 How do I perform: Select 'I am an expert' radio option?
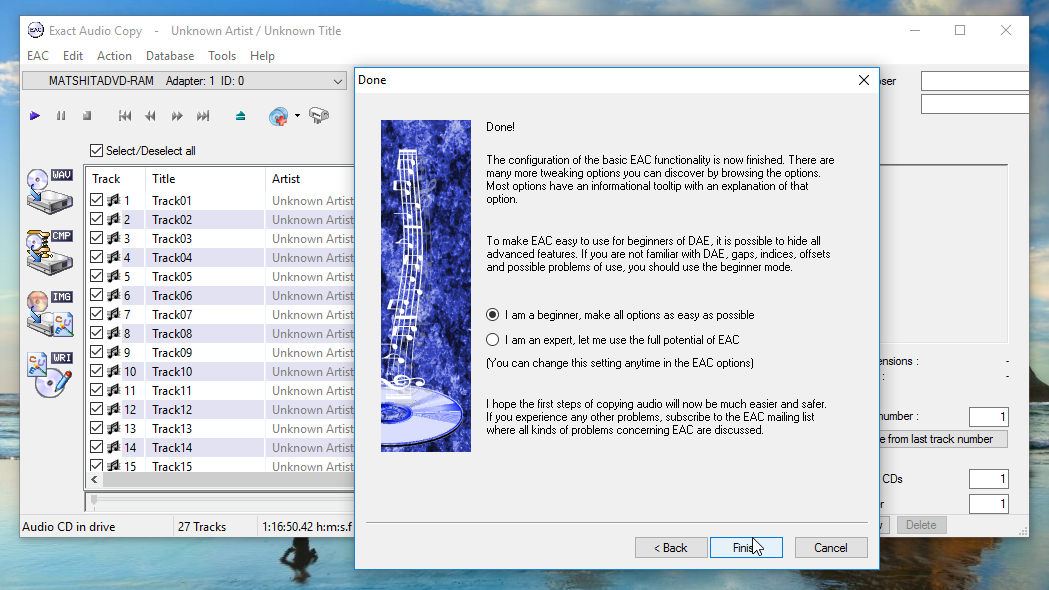click(x=493, y=340)
